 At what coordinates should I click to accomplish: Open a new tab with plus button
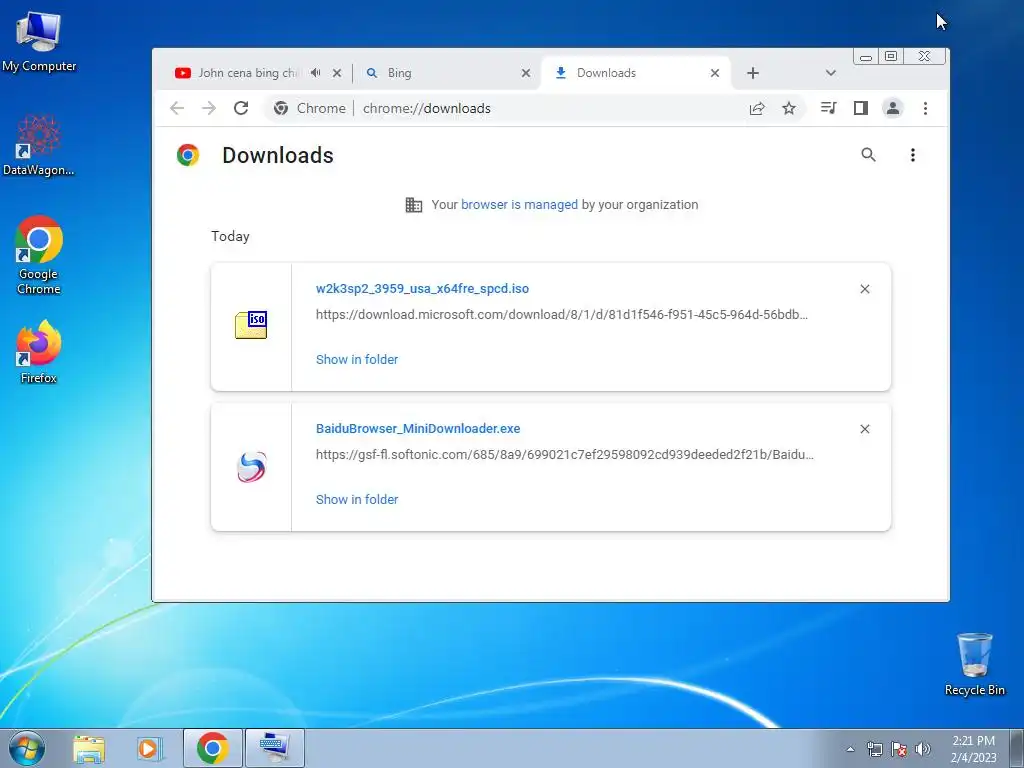tap(753, 73)
